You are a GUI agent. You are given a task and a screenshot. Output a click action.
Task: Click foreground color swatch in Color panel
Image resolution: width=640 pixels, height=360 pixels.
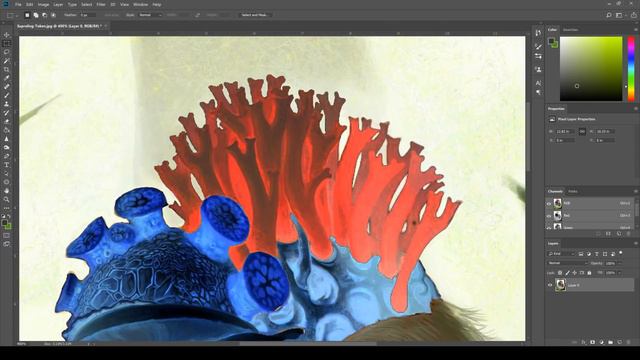(x=551, y=41)
